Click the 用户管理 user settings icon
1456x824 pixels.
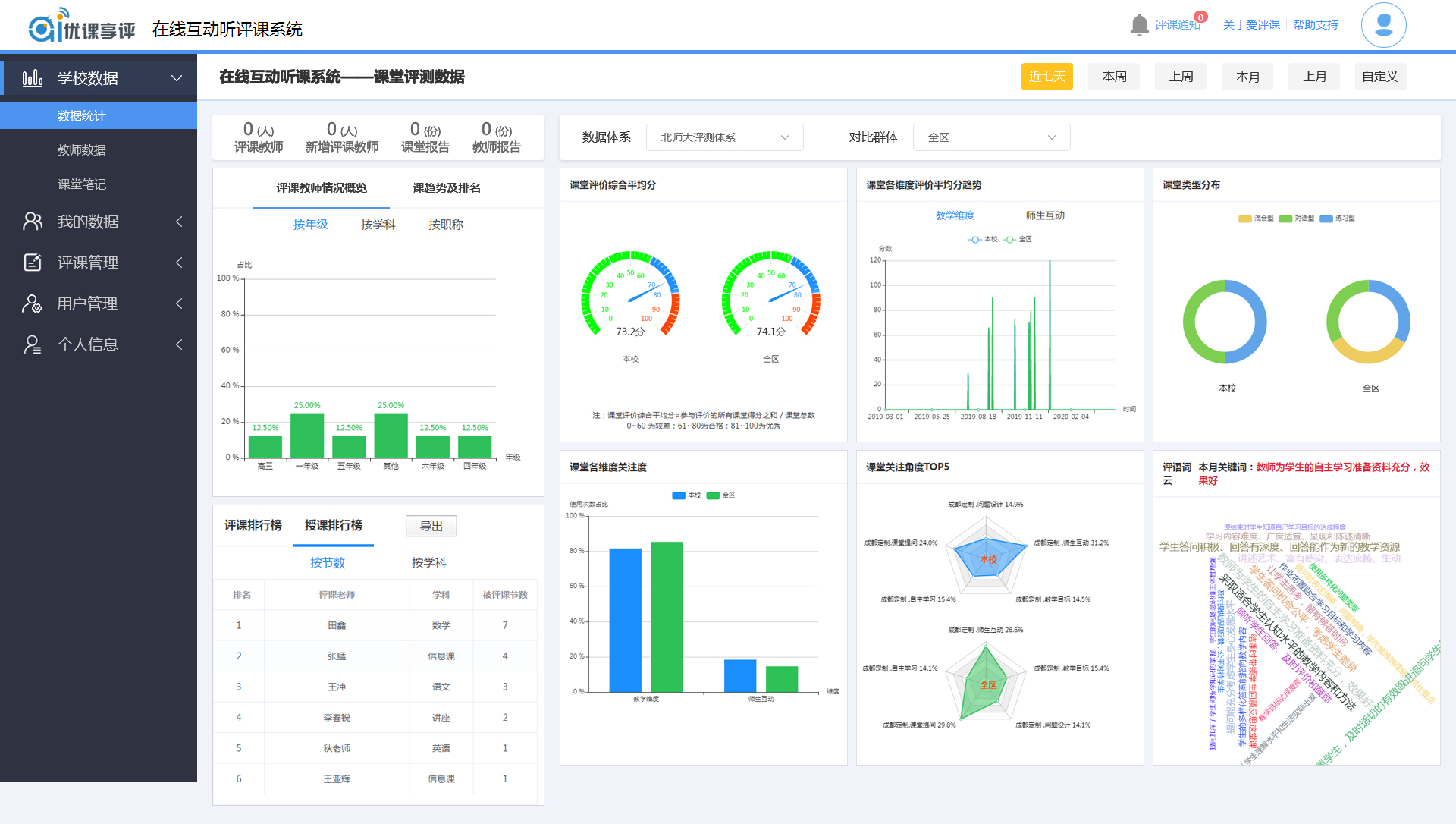pyautogui.click(x=33, y=303)
